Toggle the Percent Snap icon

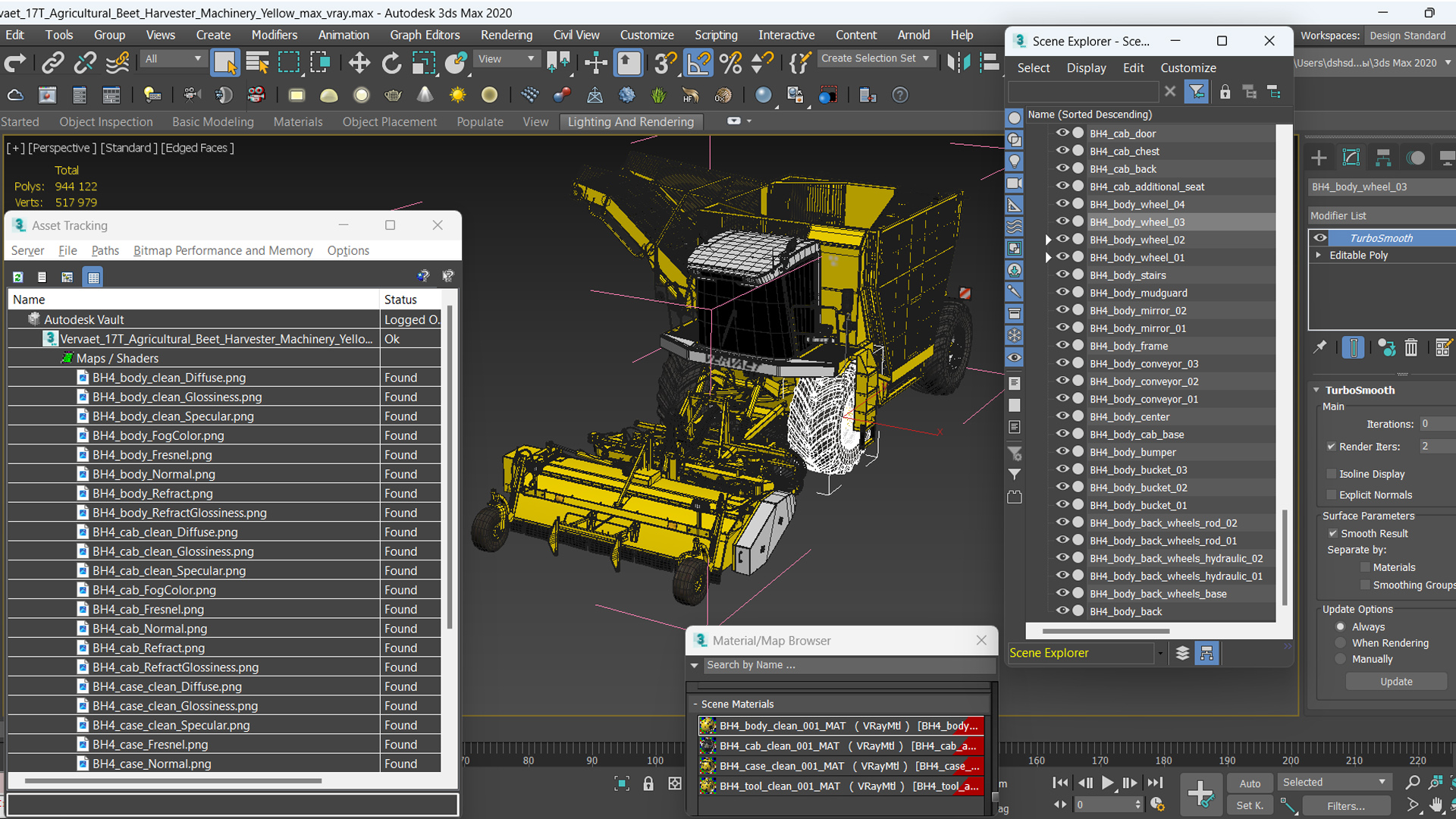click(x=731, y=62)
